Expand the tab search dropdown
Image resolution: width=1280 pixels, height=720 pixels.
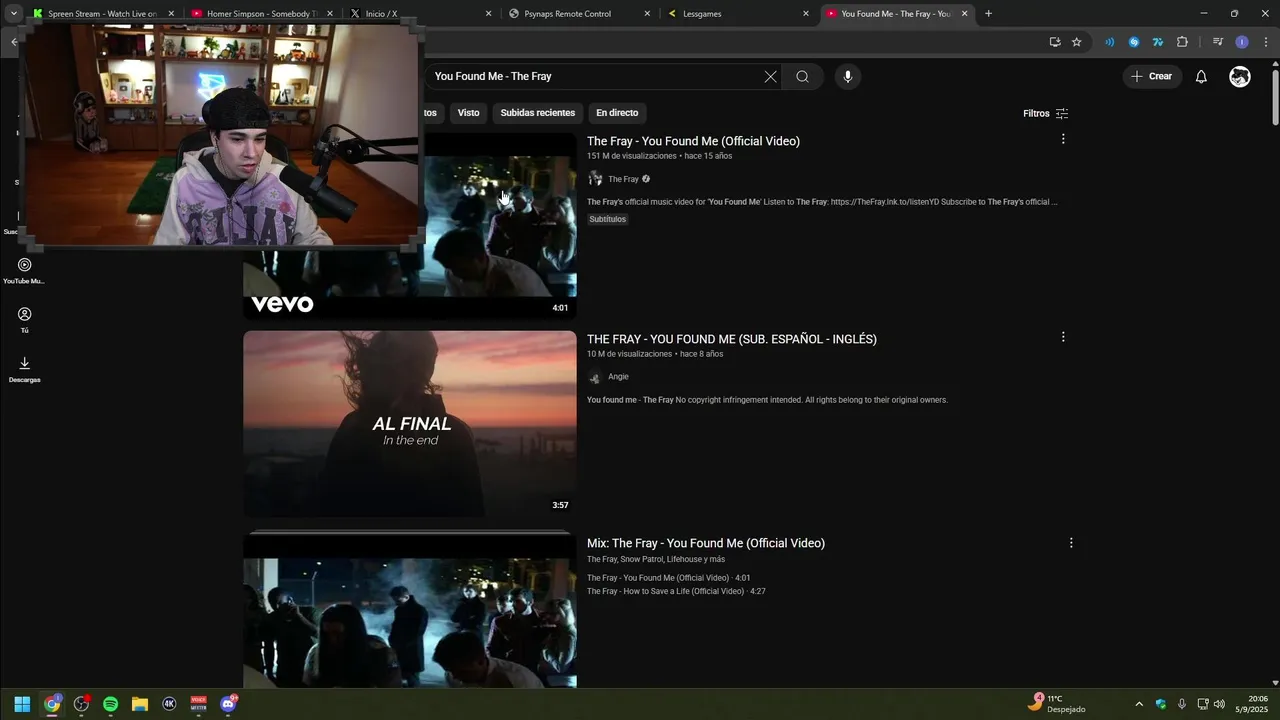click(13, 14)
